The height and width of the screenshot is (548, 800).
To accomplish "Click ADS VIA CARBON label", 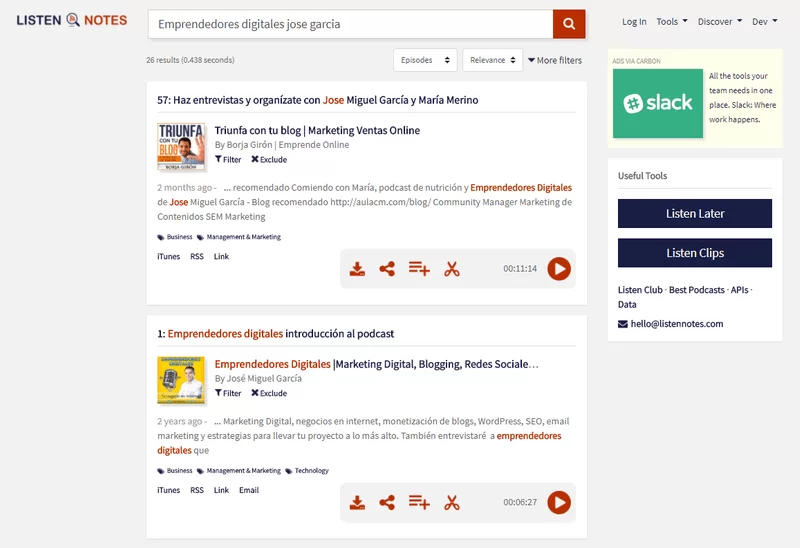I will click(x=636, y=61).
